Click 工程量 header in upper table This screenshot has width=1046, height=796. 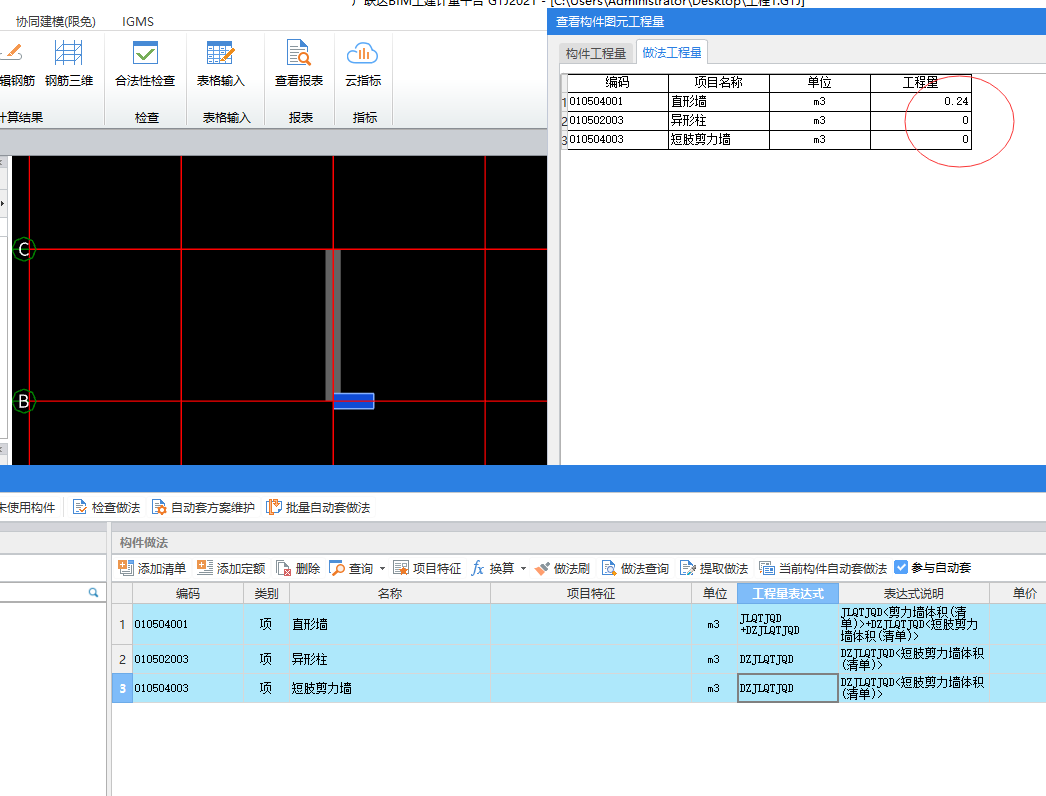(x=920, y=83)
